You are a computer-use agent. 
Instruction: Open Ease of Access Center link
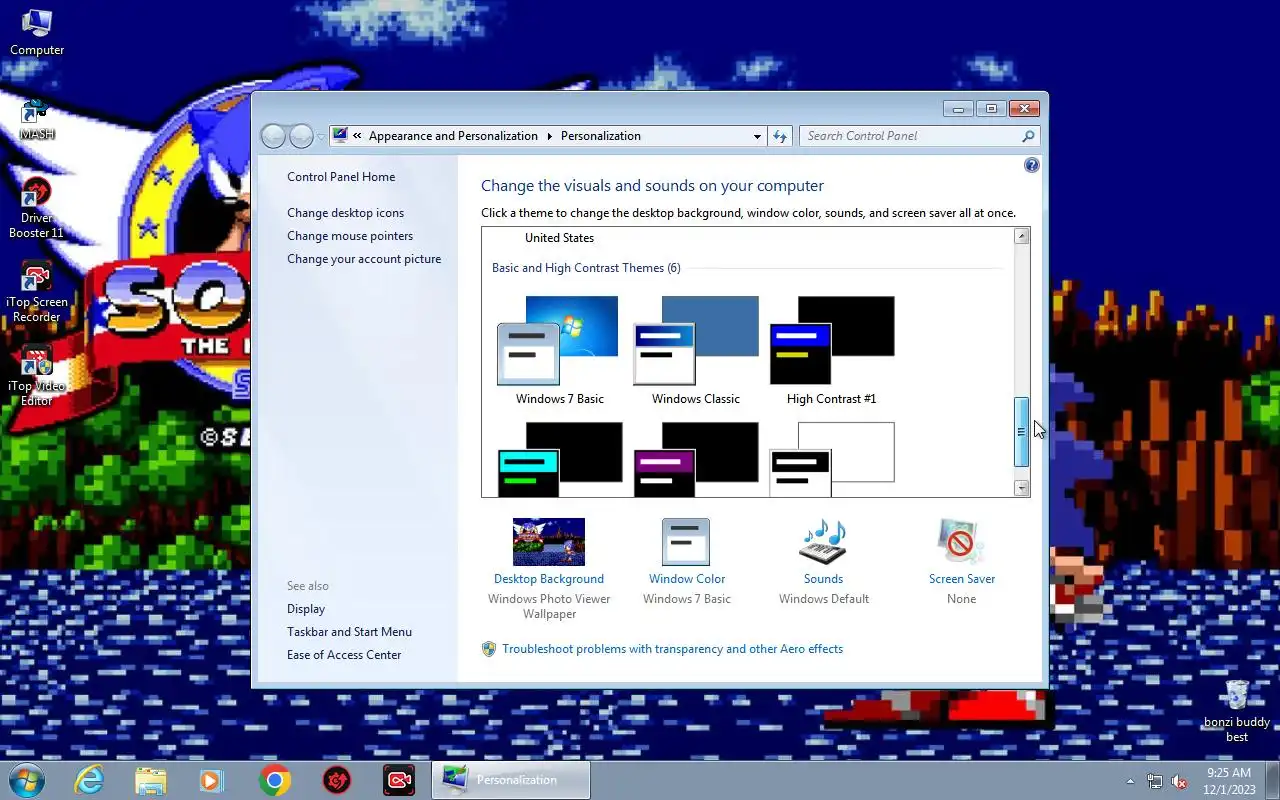pos(344,655)
